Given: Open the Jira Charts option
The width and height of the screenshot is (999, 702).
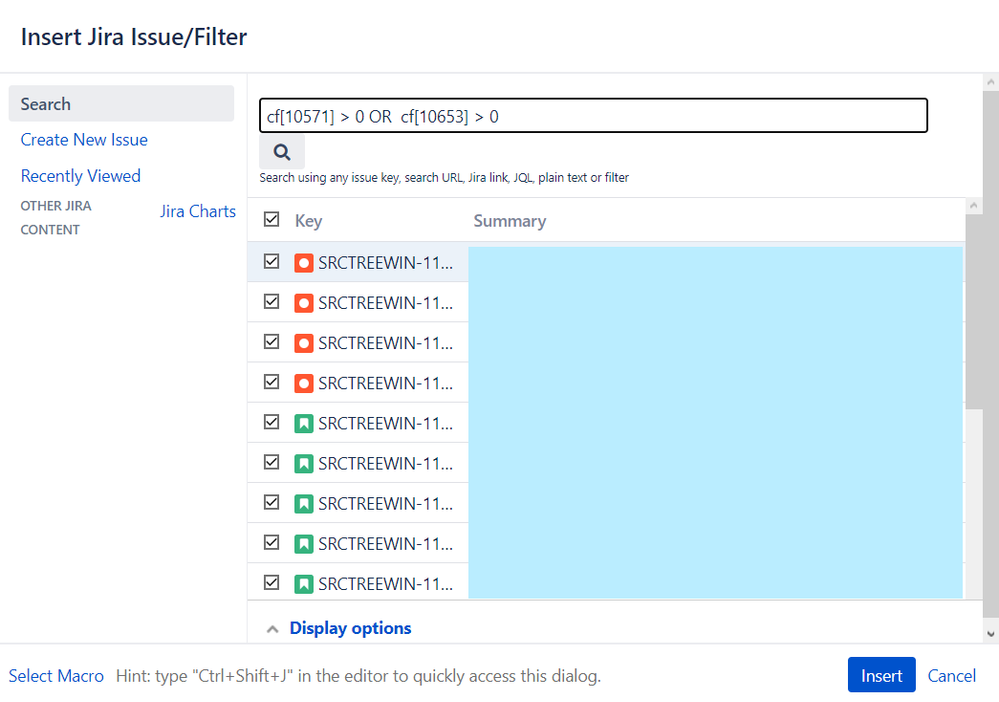Looking at the screenshot, I should click(197, 211).
